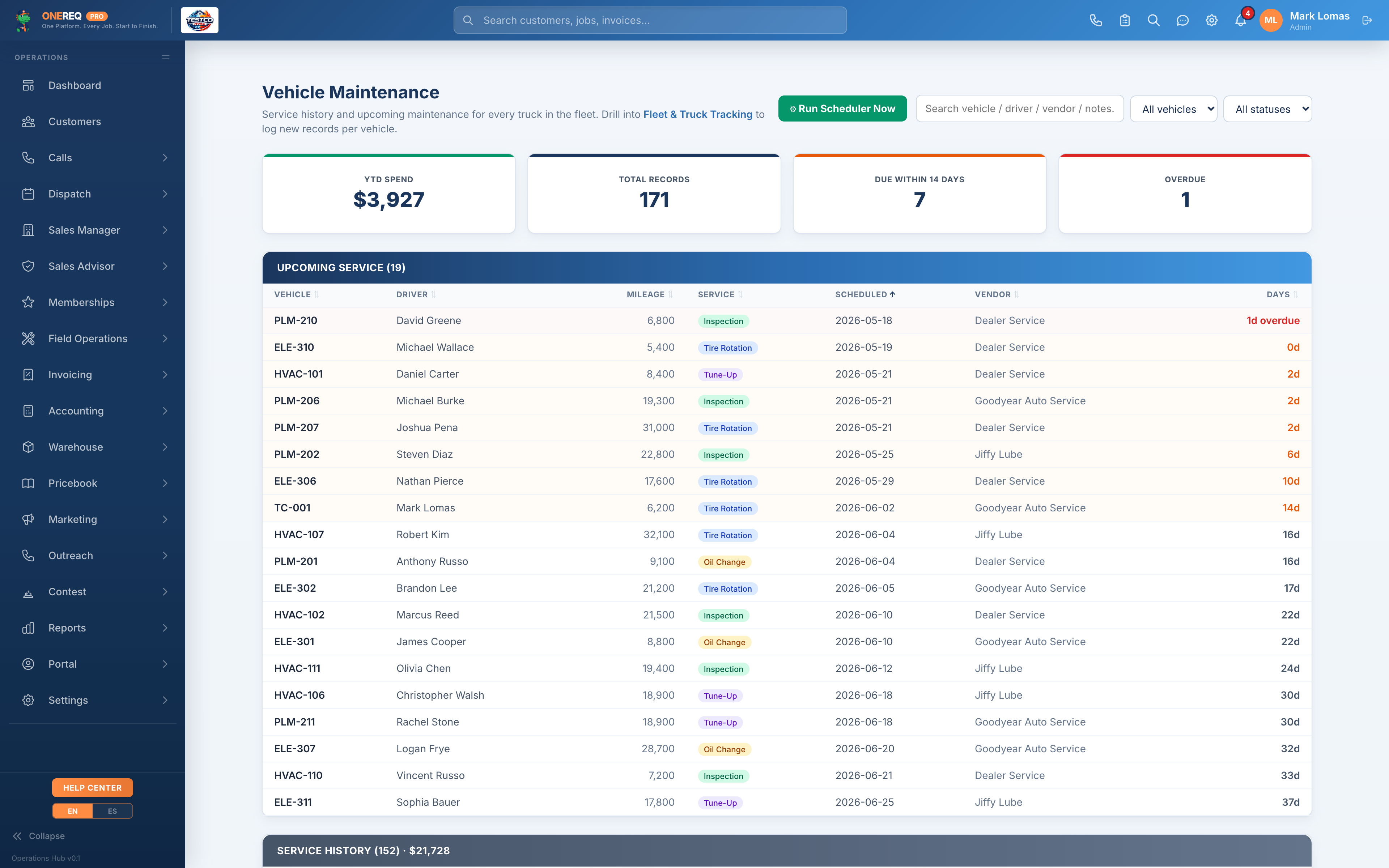This screenshot has width=1389, height=868.
Task: Expand the Dispatch menu chevron
Action: (165, 194)
